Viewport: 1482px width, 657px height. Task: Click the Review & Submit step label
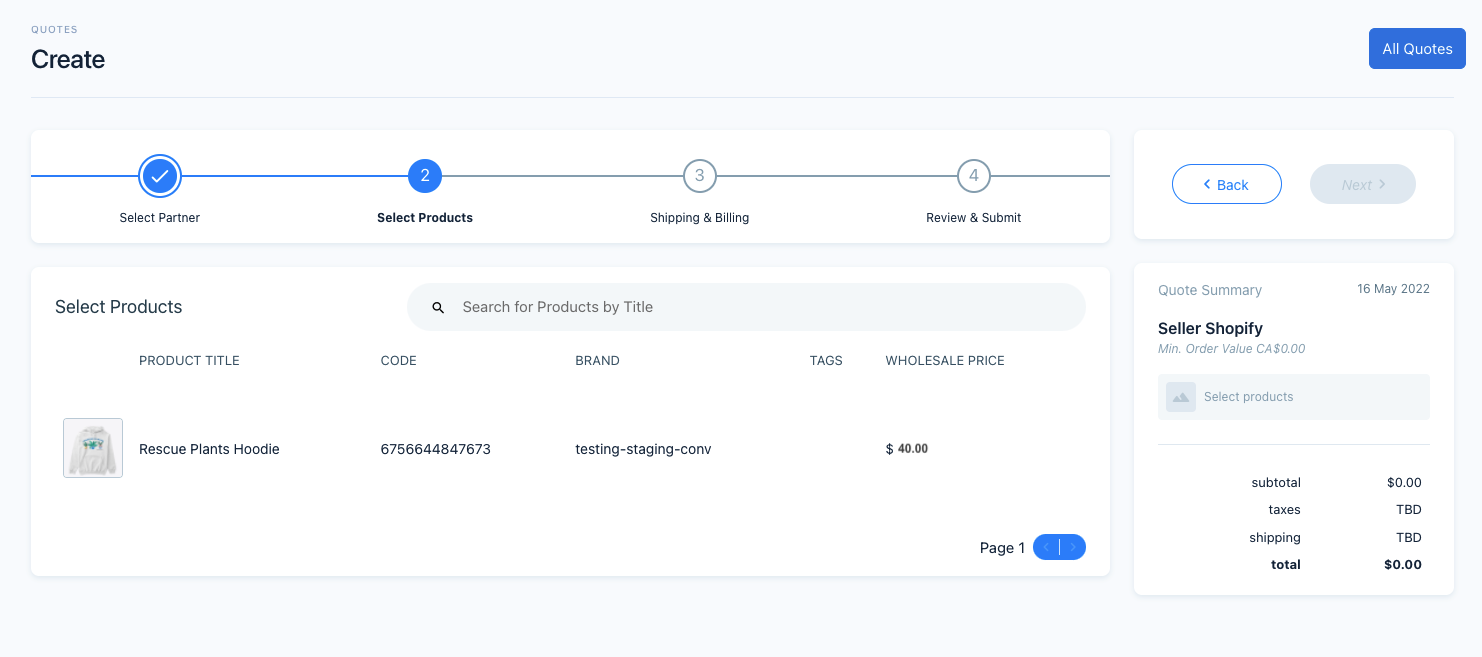974,217
